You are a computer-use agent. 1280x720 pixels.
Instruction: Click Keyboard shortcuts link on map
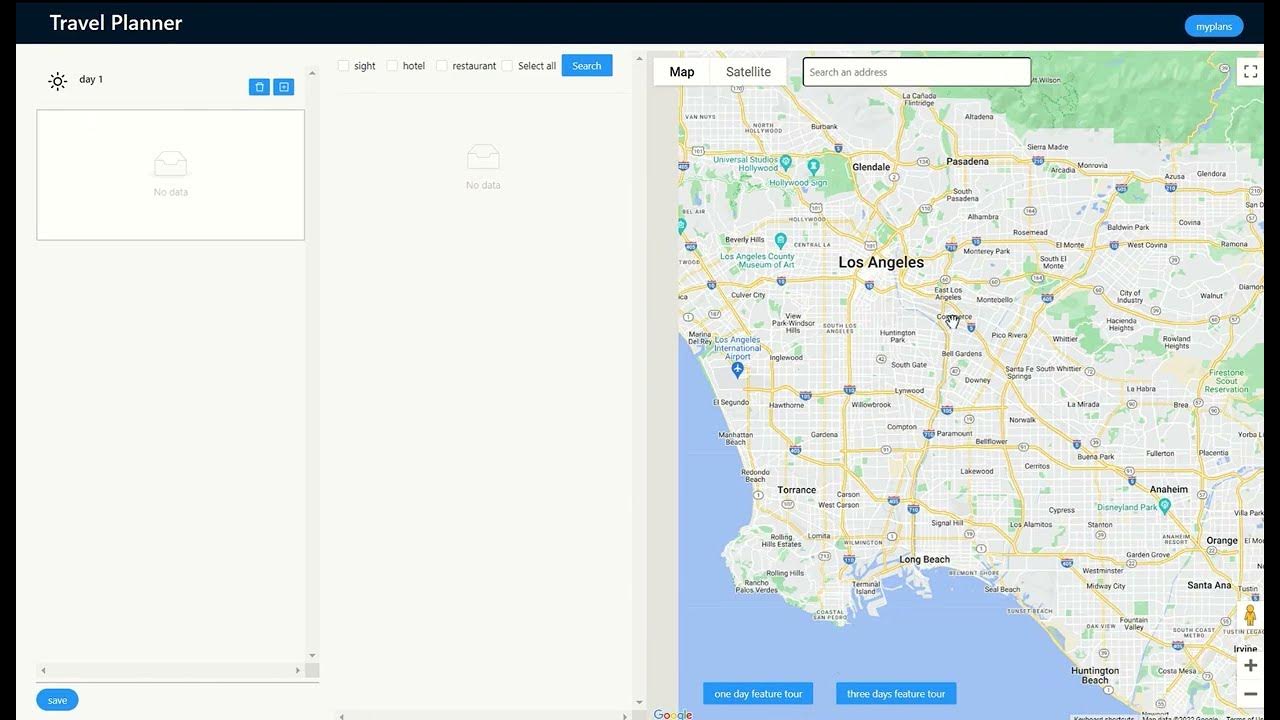[1105, 717]
